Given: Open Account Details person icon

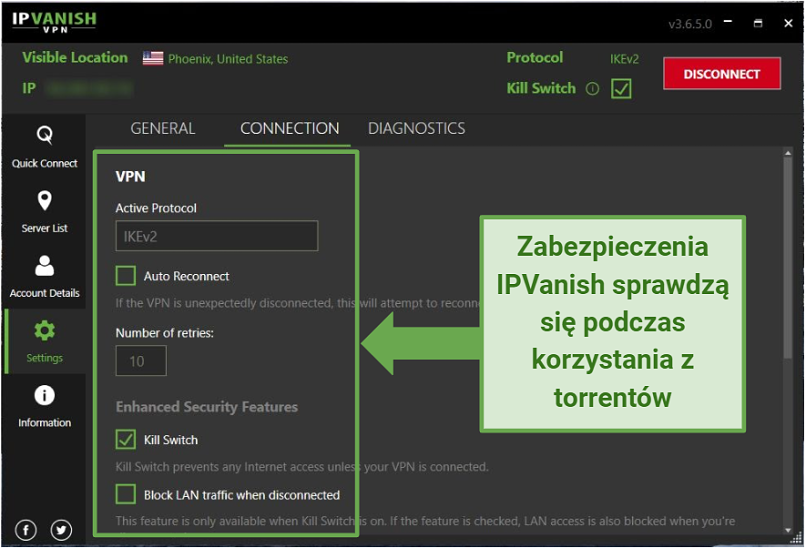Looking at the screenshot, I should pyautogui.click(x=45, y=266).
